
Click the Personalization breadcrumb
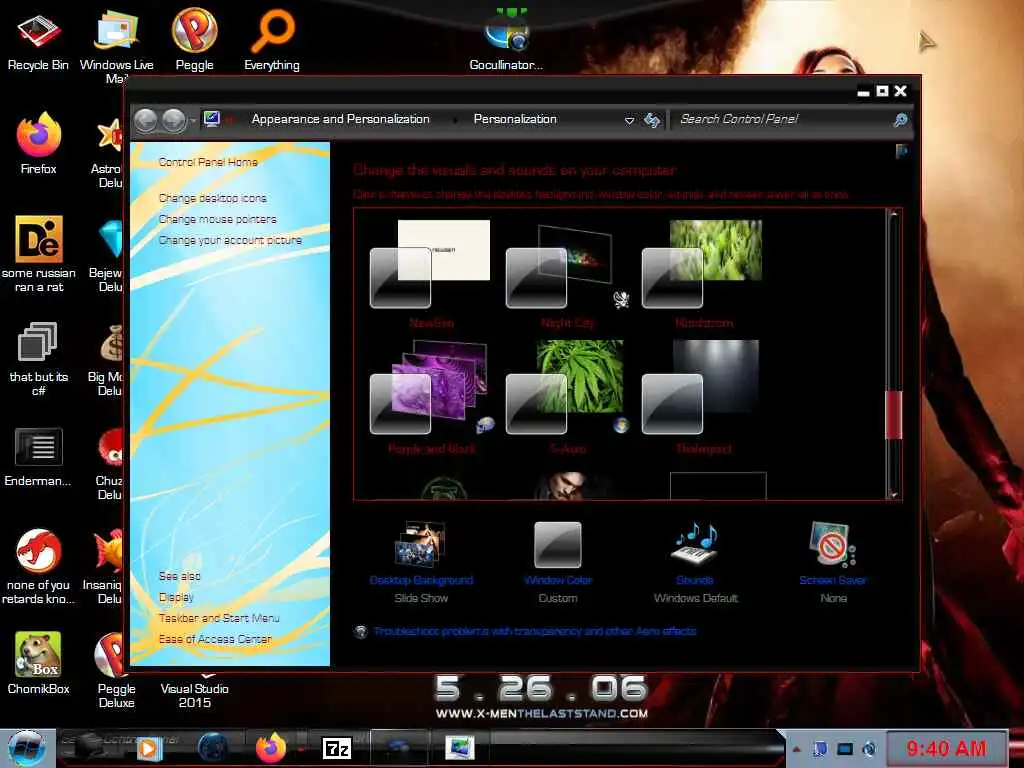click(515, 119)
